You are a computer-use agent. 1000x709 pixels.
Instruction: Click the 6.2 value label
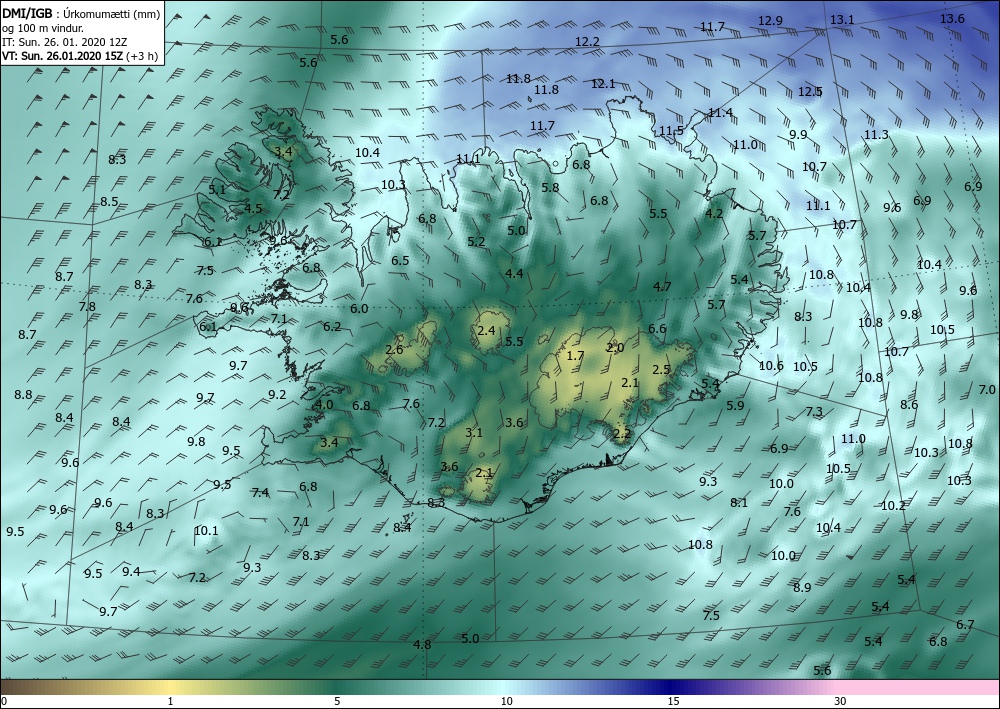click(332, 327)
